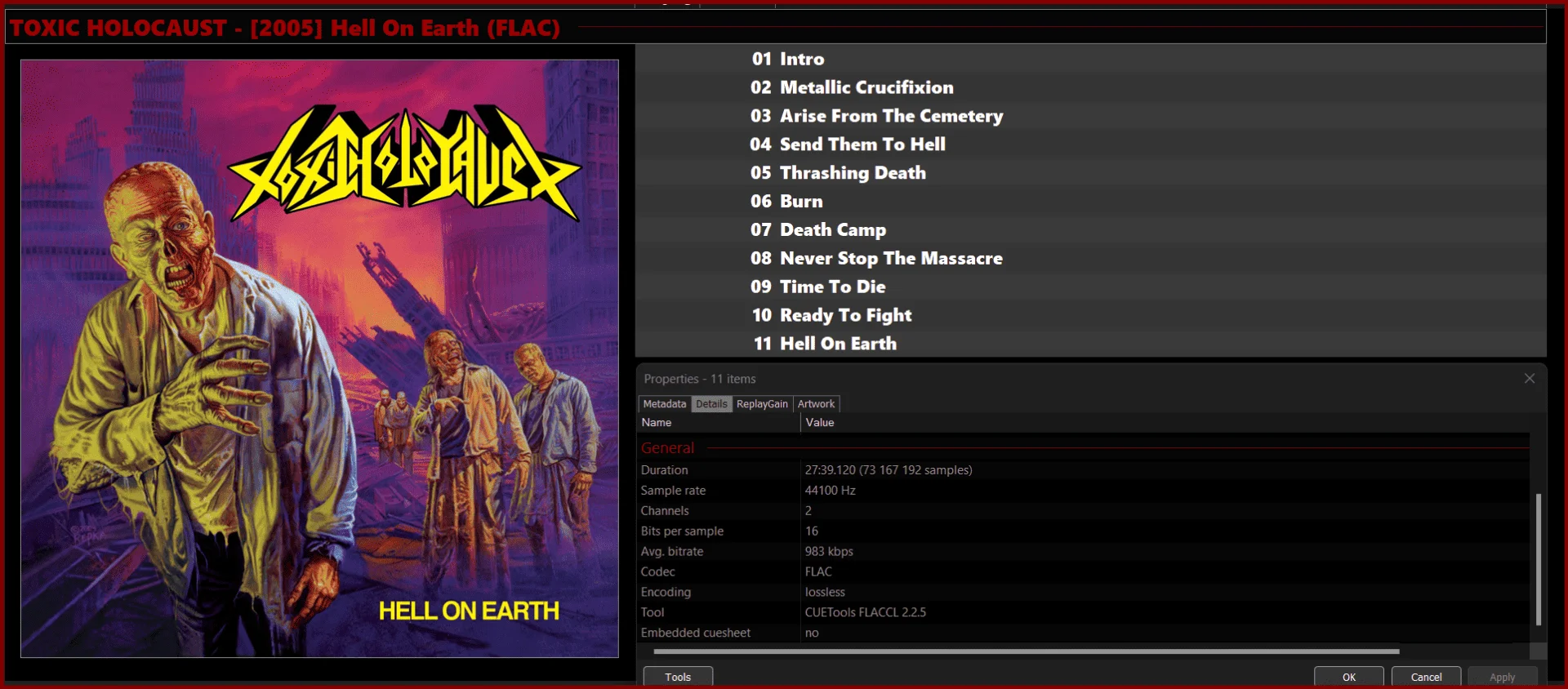Click the Embedded cuesheet row
The height and width of the screenshot is (689, 1568).
pyautogui.click(x=1084, y=633)
